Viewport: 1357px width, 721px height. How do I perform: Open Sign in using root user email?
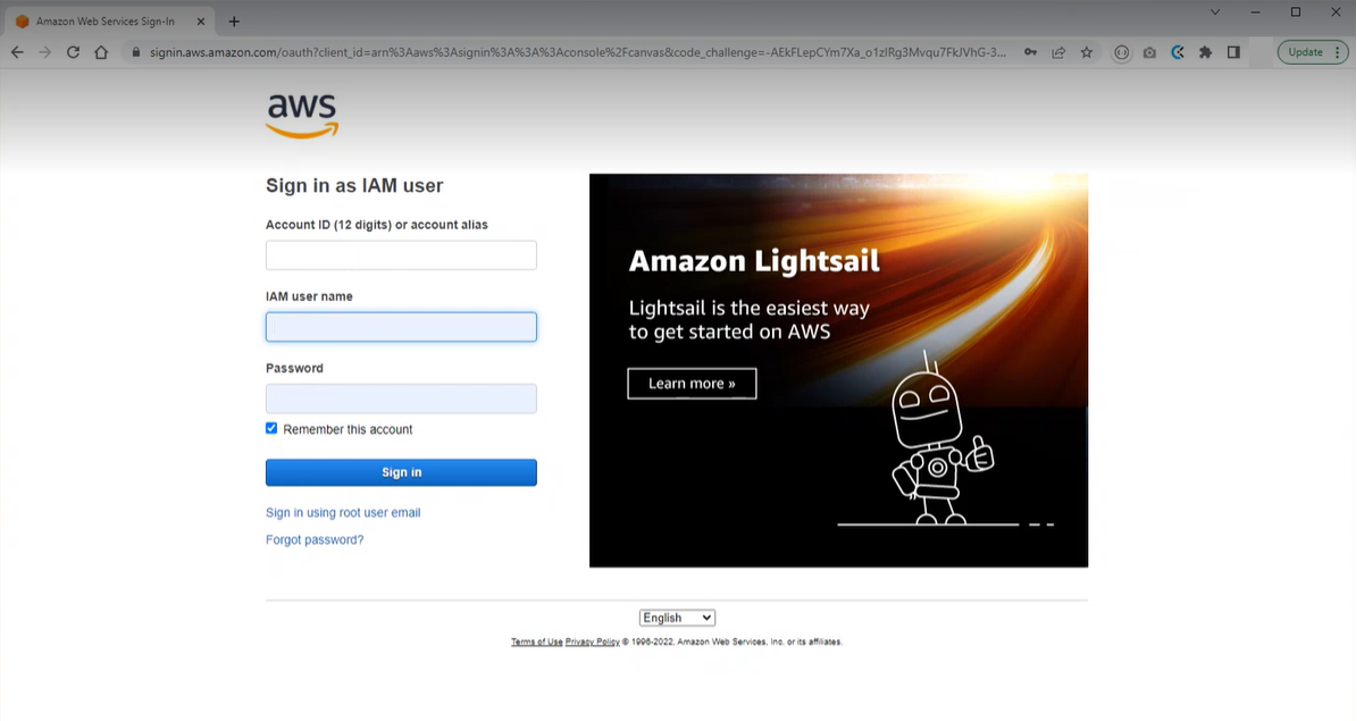(x=343, y=513)
